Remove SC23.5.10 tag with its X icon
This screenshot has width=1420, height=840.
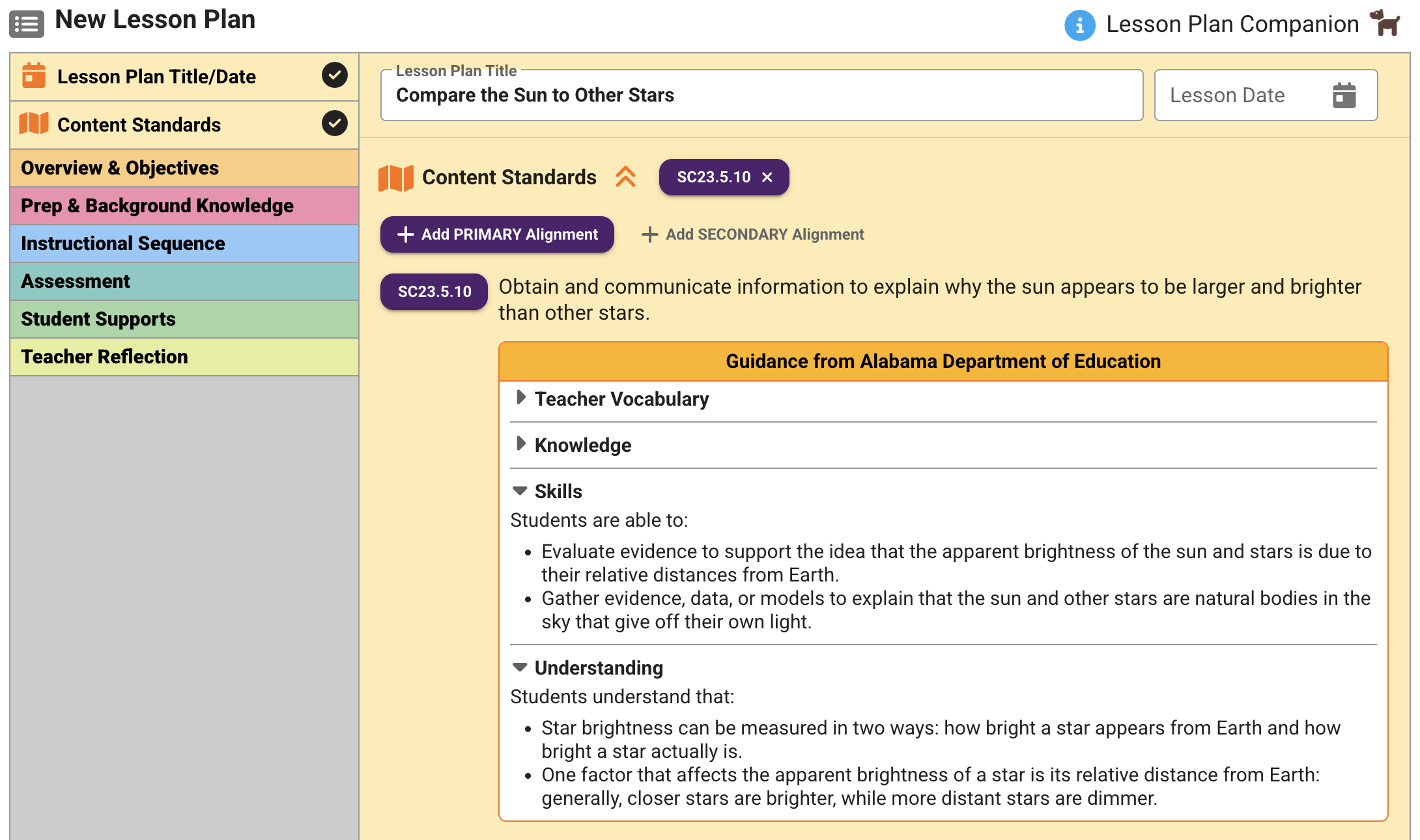point(767,177)
